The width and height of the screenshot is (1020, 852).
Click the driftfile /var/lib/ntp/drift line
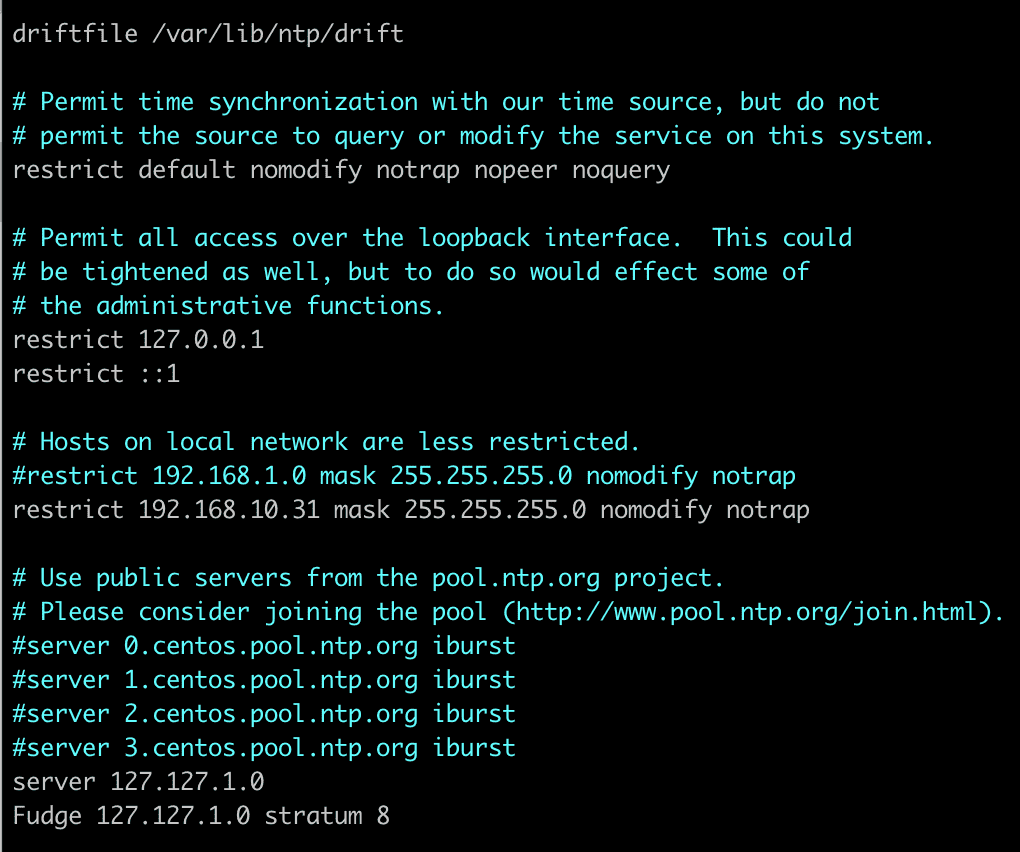pos(208,34)
